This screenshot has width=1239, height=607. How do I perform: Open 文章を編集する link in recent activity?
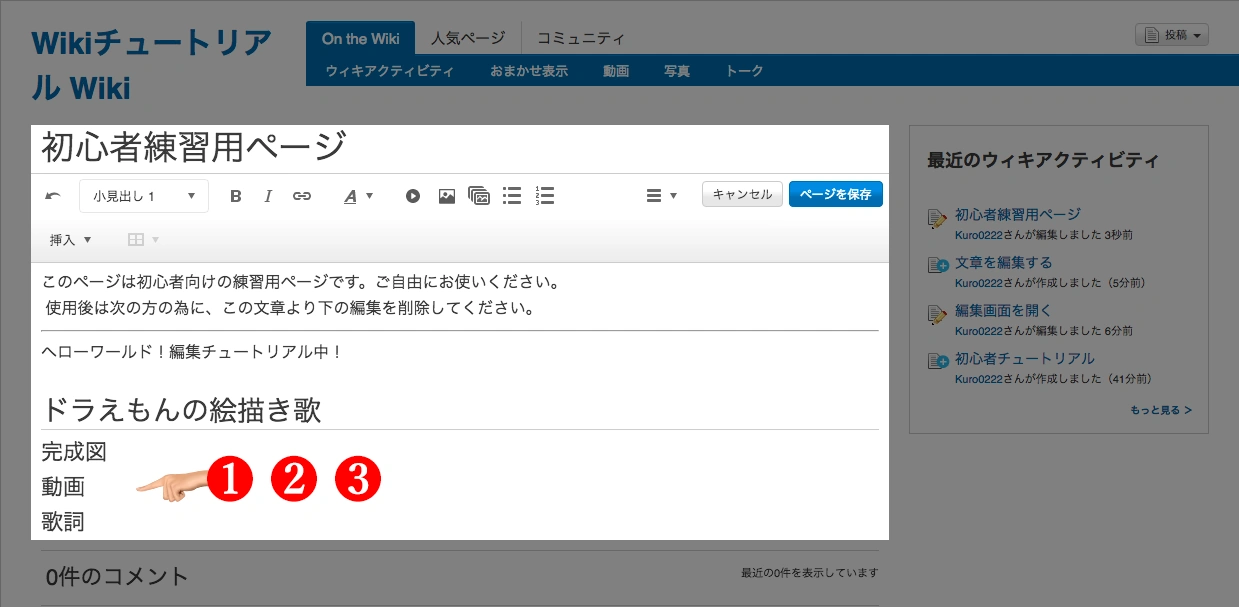click(1003, 262)
